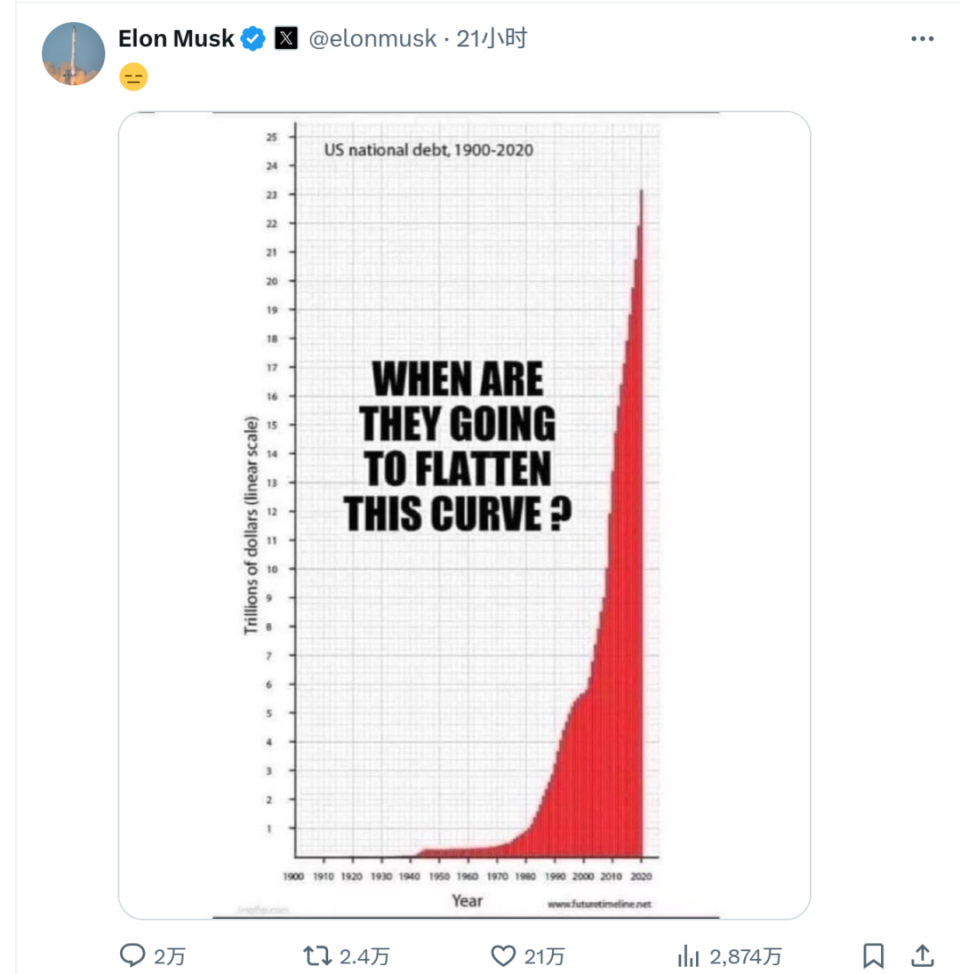Click the reply speech bubble icon
The image size is (960, 974).
pyautogui.click(x=132, y=955)
